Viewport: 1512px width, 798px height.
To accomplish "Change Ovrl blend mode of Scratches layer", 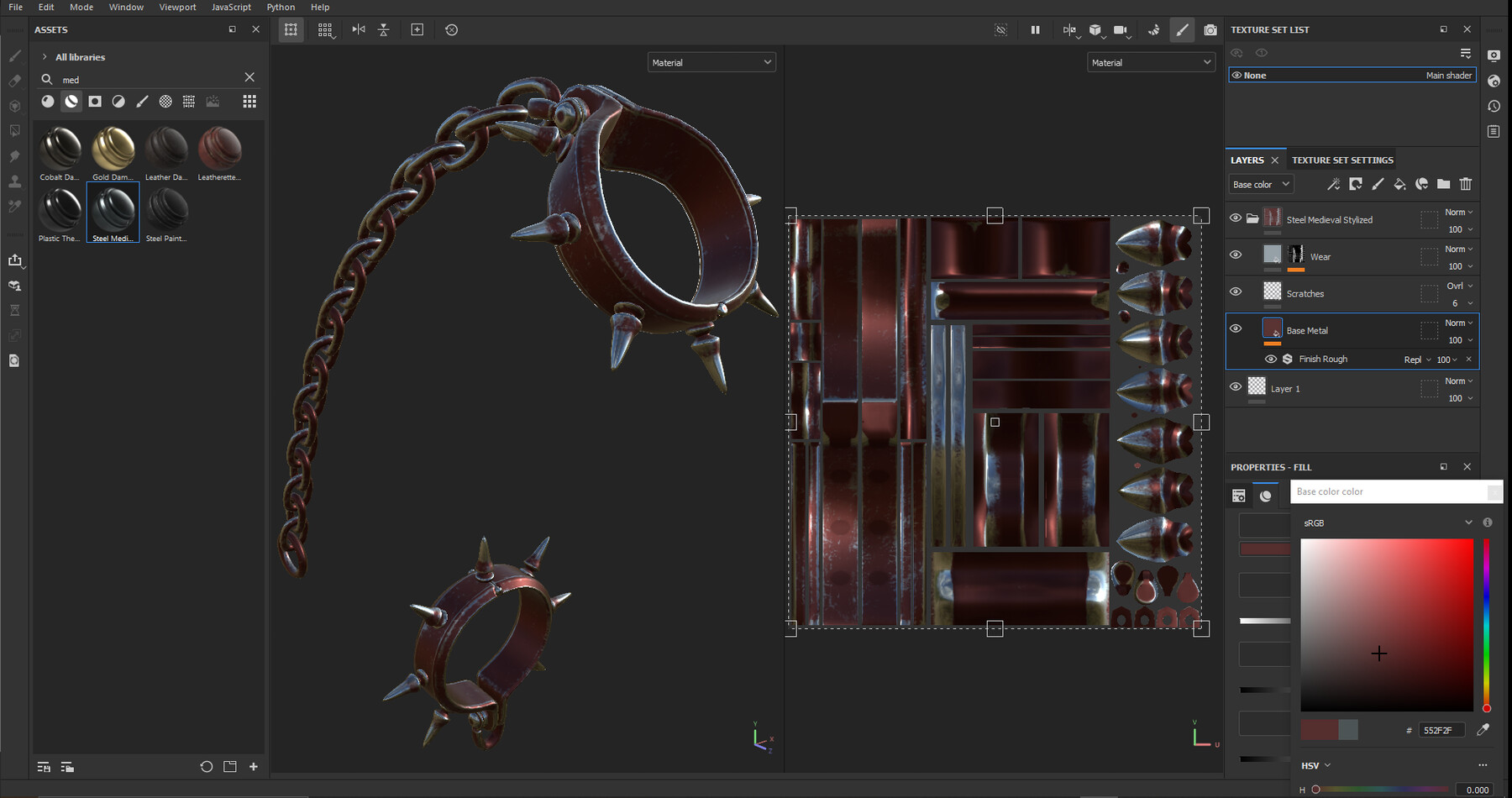I will [1459, 286].
